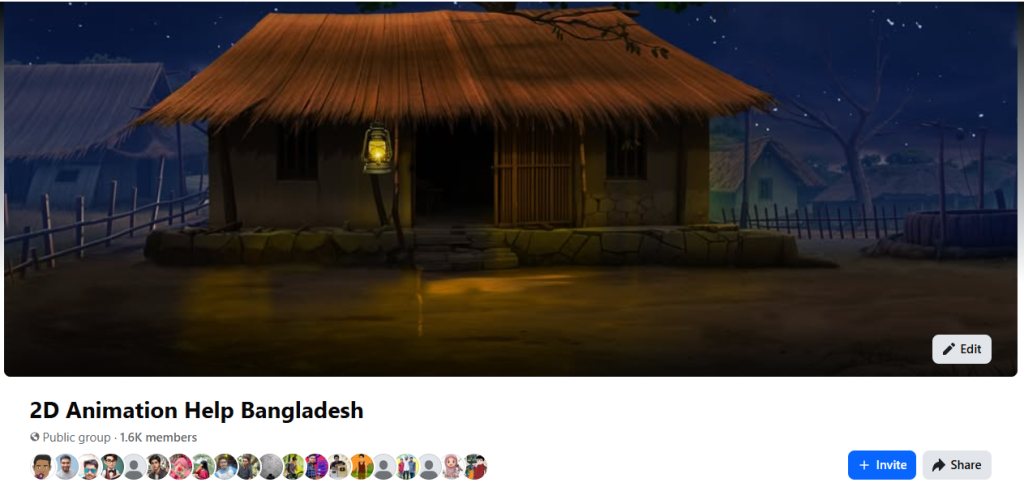Open the first member avatar in the row
The height and width of the screenshot is (491, 1024).
coord(42,466)
